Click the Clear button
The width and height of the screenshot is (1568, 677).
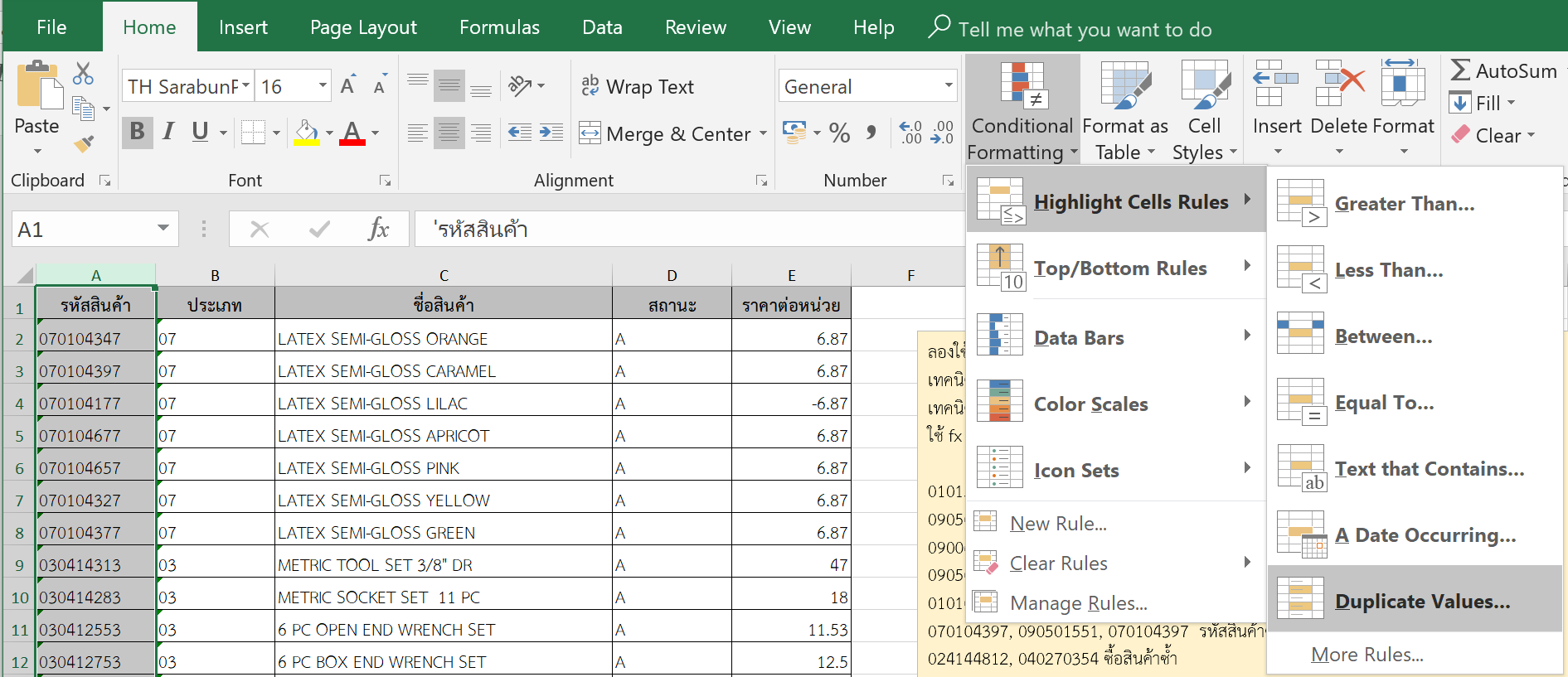[x=1493, y=135]
